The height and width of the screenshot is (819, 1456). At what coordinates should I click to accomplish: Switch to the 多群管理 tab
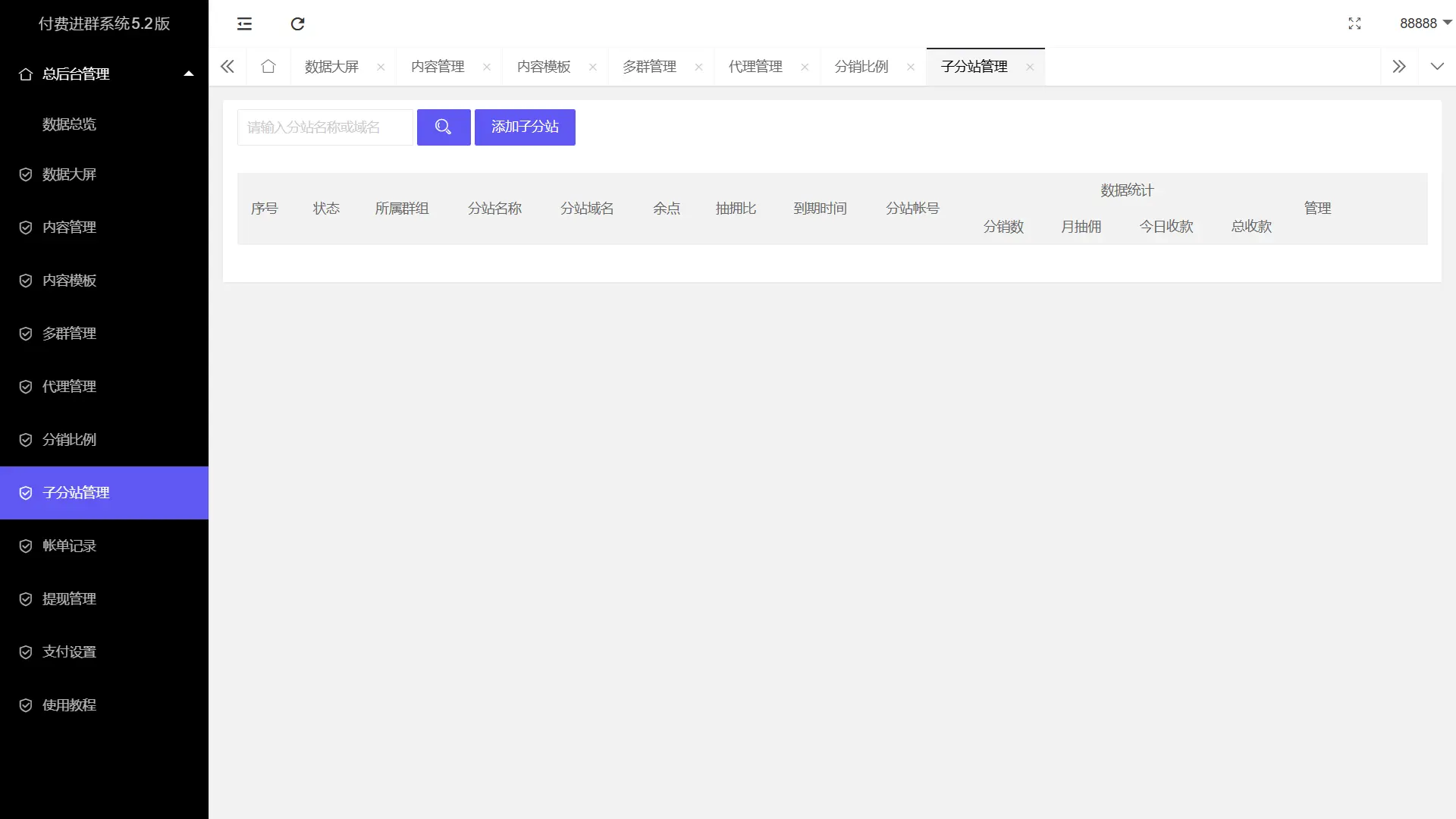[x=649, y=67]
